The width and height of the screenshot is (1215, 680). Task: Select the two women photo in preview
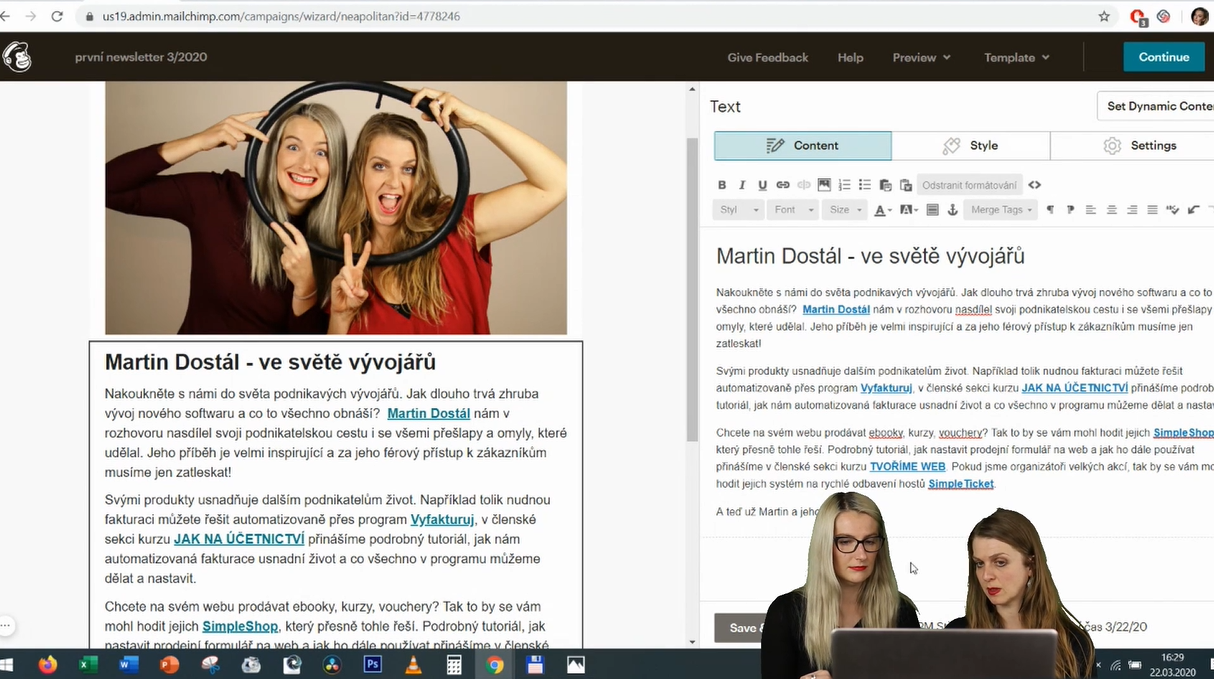click(336, 208)
